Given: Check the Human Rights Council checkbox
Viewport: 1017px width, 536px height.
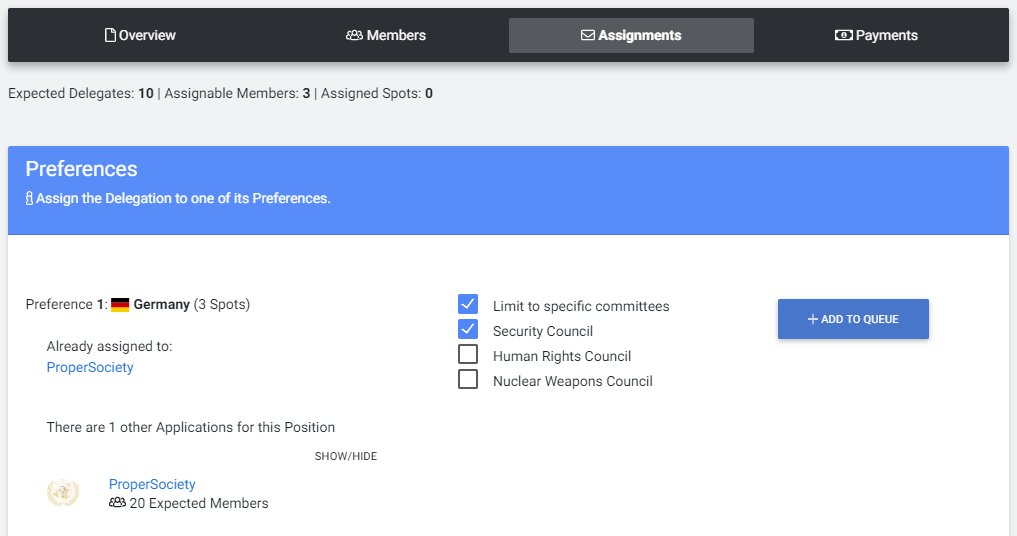Looking at the screenshot, I should (468, 354).
